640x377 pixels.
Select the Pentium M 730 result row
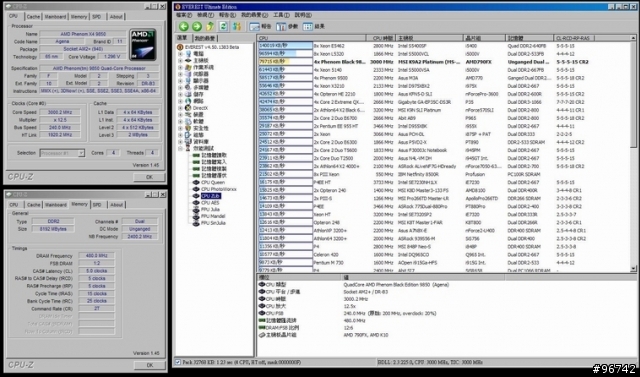pyautogui.click(x=444, y=263)
